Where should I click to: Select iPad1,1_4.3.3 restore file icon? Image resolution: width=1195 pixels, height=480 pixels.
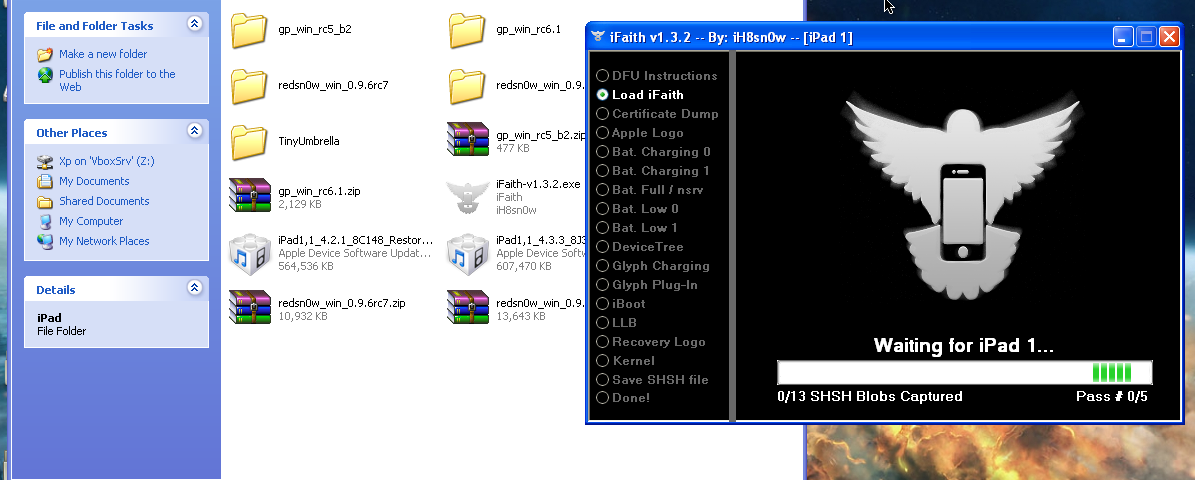pos(467,253)
